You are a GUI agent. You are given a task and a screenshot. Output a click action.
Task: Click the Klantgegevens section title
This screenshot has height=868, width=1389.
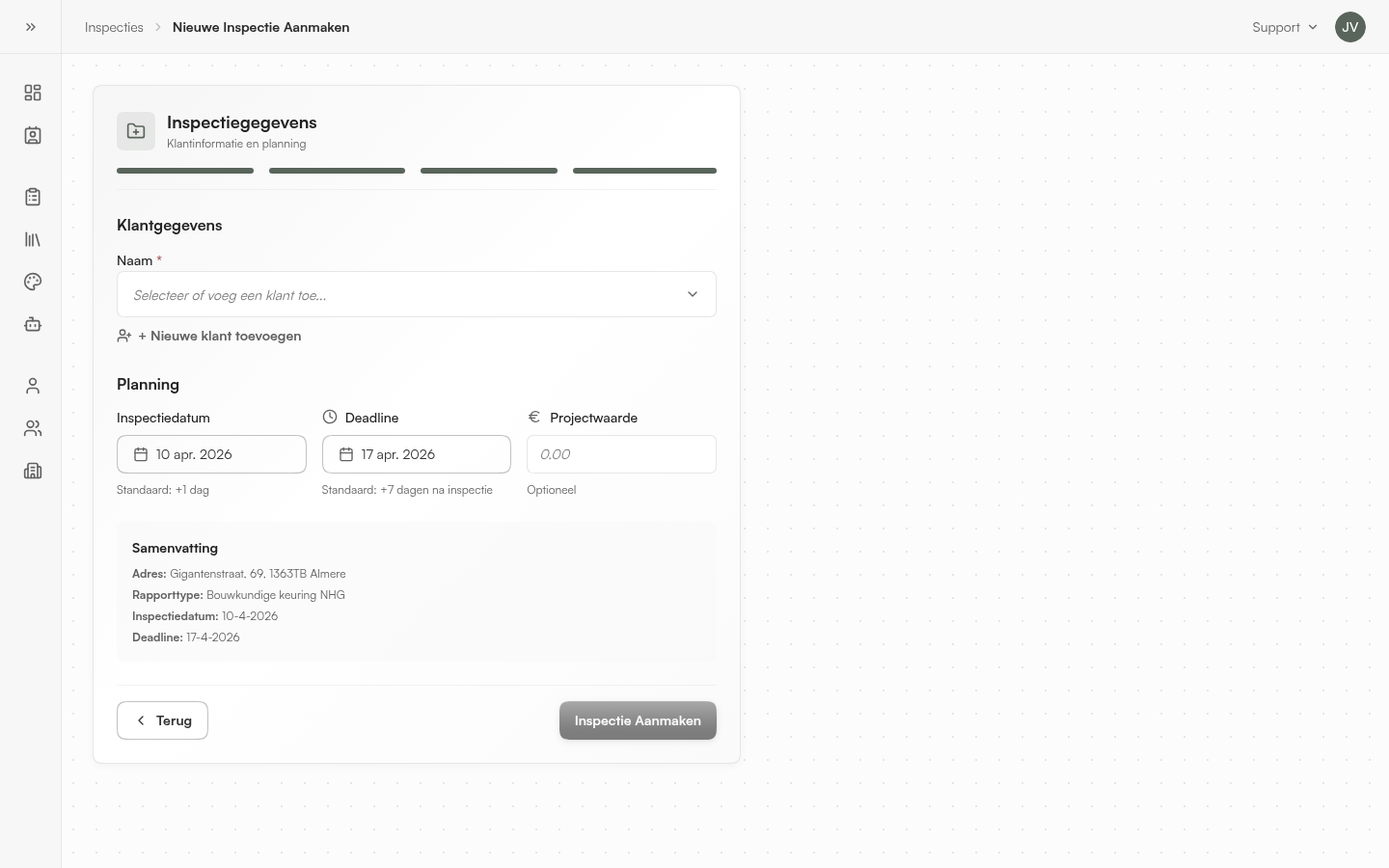point(170,225)
